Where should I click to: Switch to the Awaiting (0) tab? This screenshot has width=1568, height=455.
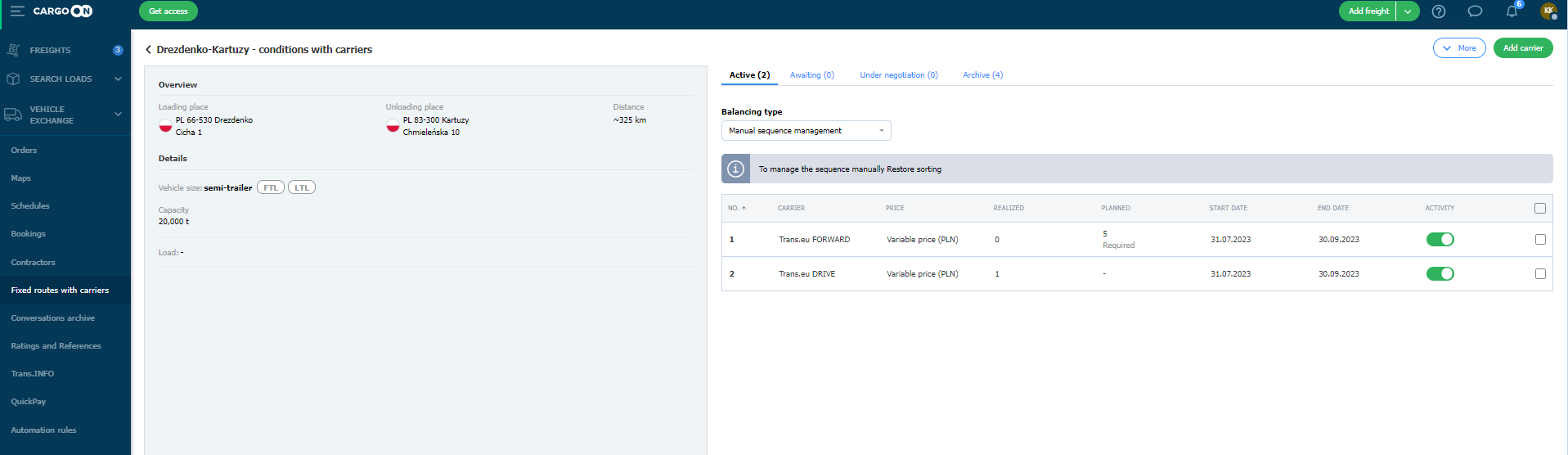pyautogui.click(x=811, y=75)
